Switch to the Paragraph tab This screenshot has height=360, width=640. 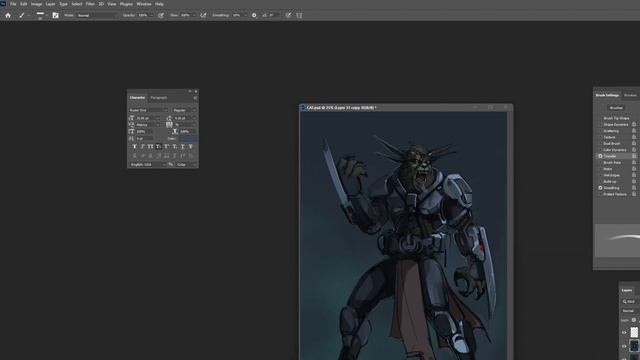pyautogui.click(x=158, y=98)
